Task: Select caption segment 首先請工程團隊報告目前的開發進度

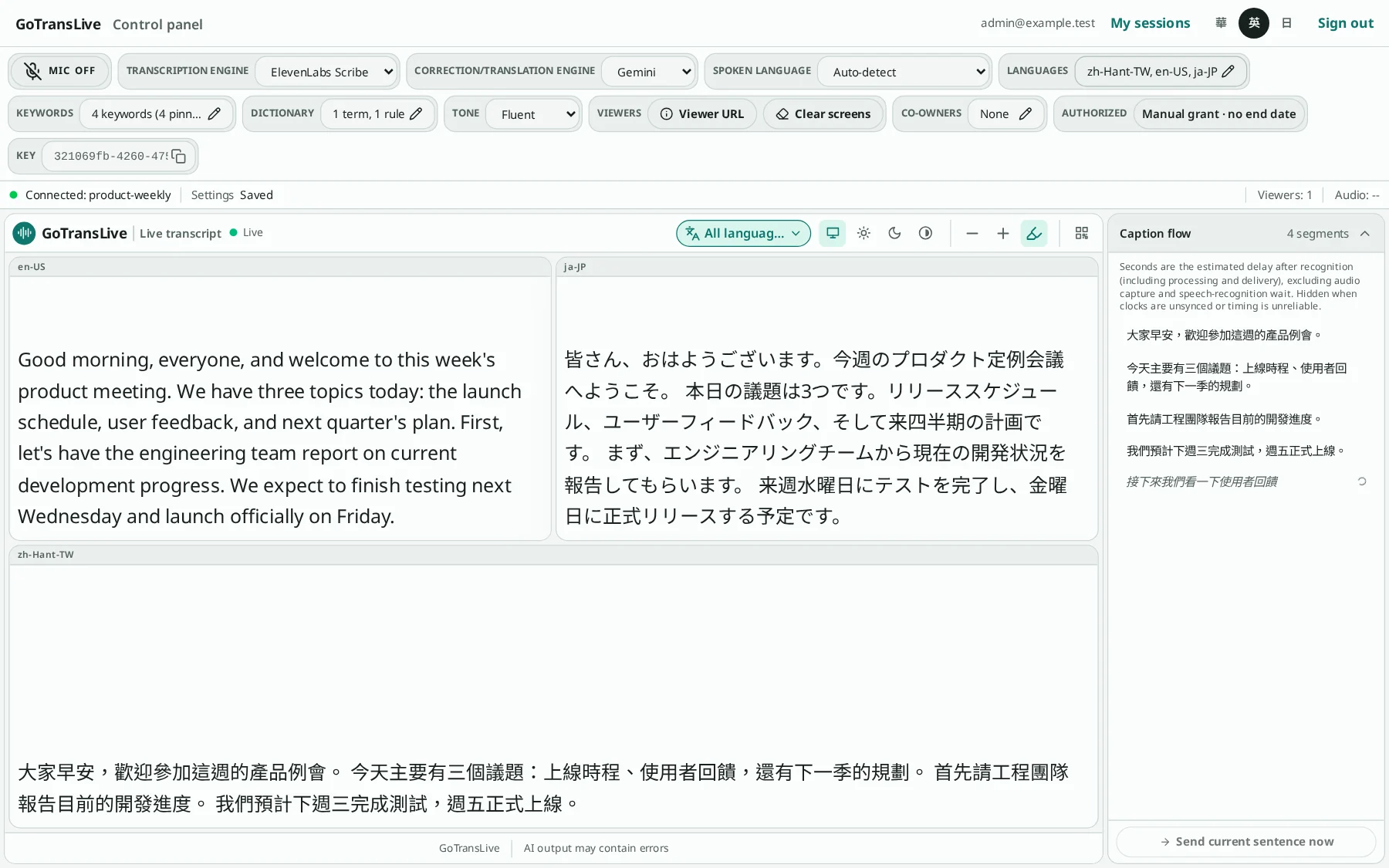Action: (x=1223, y=419)
